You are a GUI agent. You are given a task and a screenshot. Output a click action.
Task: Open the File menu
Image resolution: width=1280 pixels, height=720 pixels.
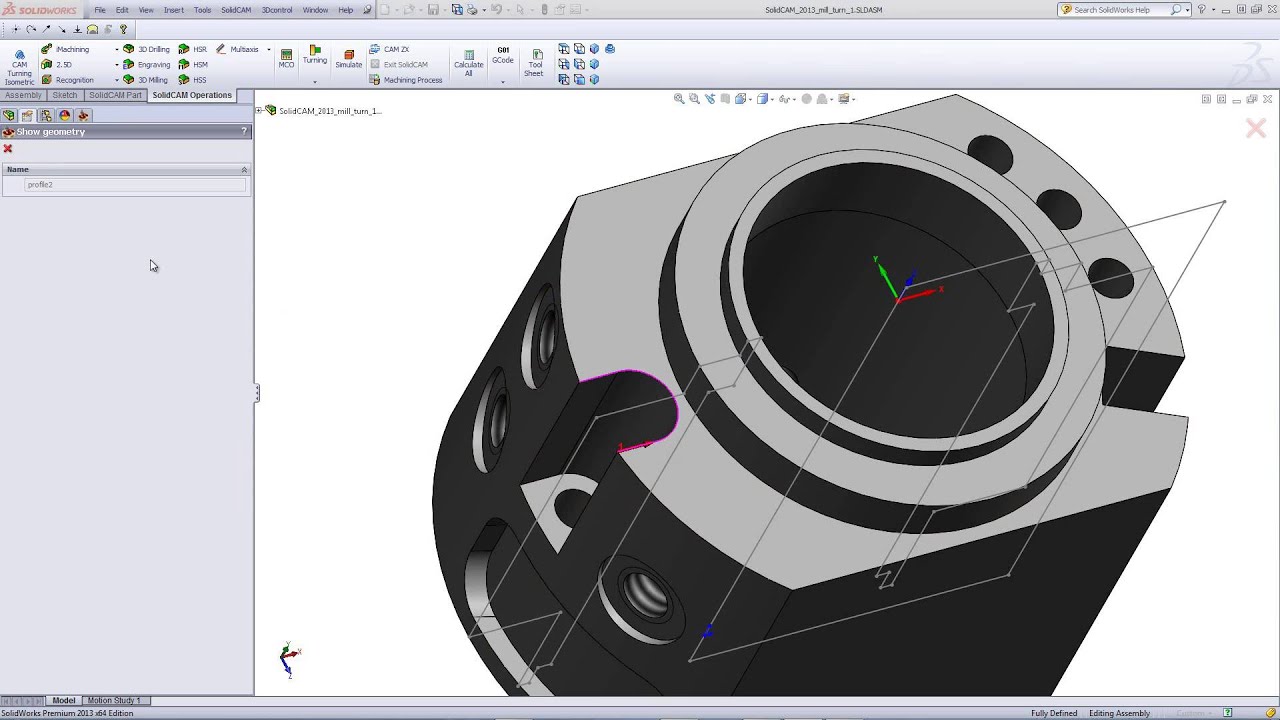tap(100, 10)
